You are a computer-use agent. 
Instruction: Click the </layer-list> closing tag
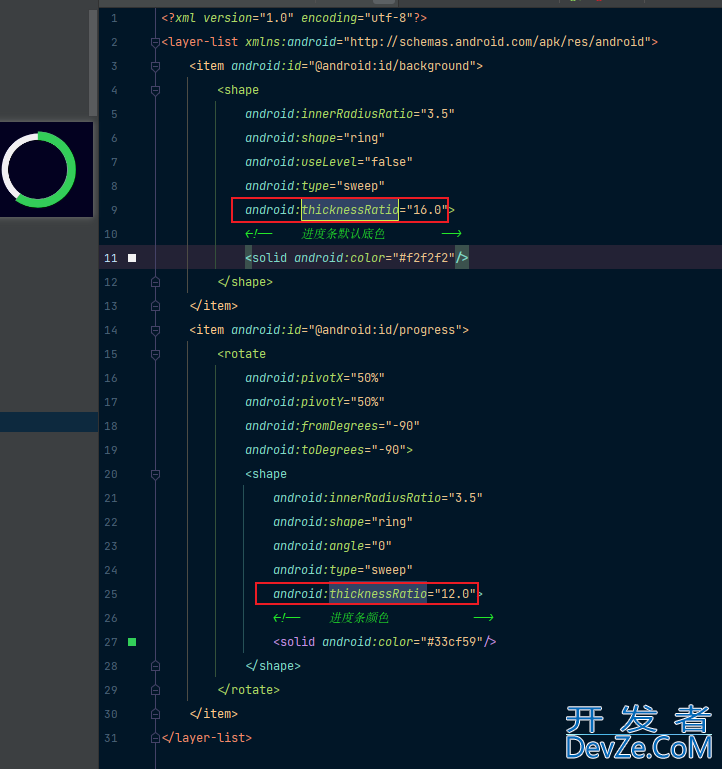(207, 738)
